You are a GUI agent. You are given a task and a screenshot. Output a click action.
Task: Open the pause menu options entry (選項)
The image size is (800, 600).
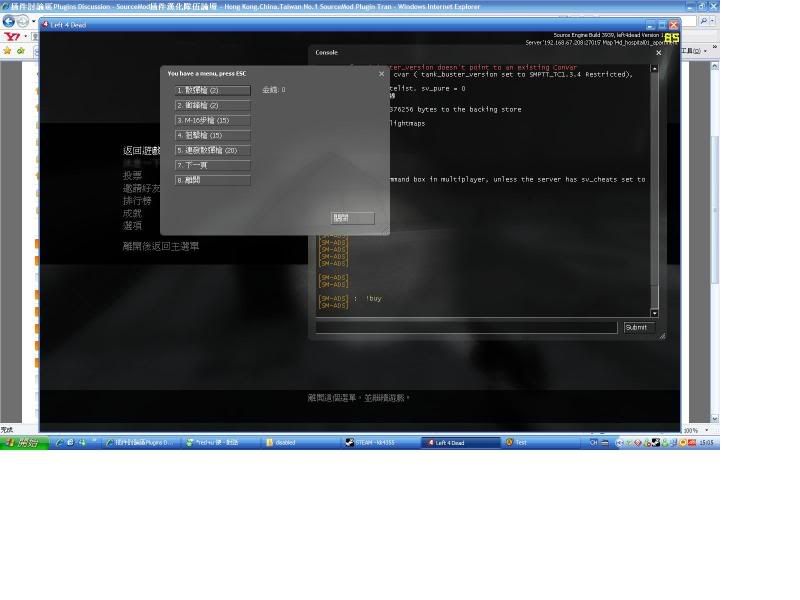click(x=132, y=225)
